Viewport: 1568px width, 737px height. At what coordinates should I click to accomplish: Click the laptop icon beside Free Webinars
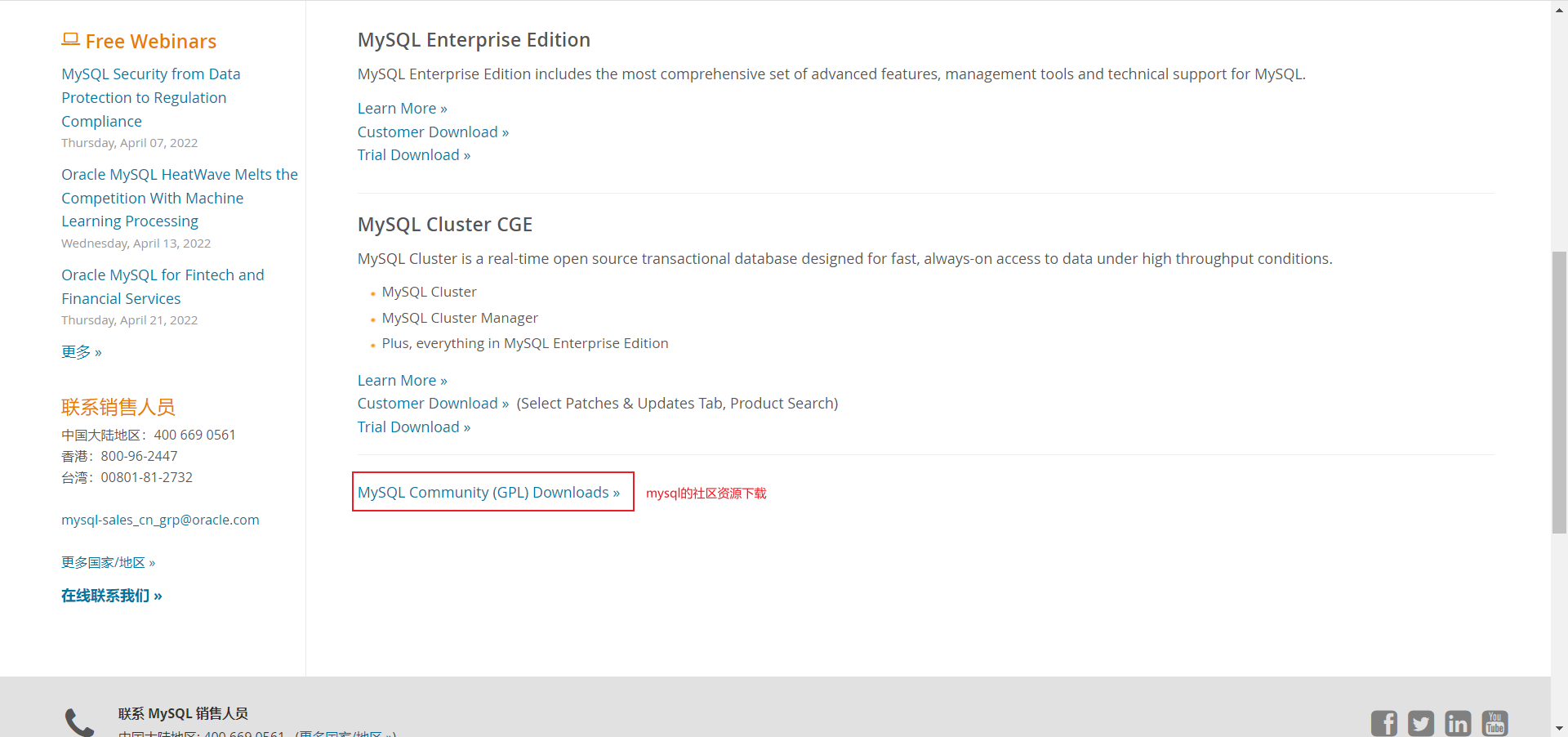click(x=70, y=40)
